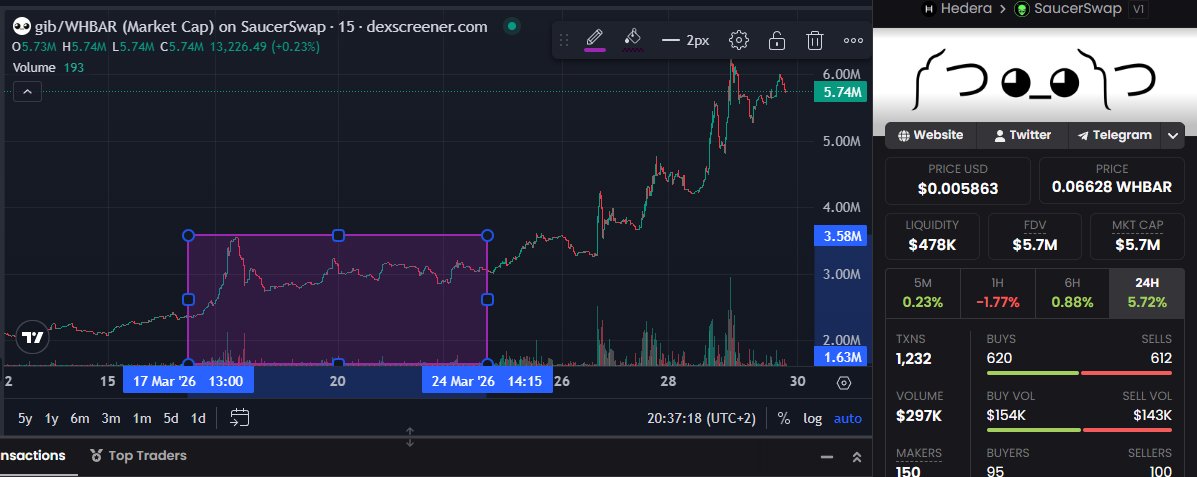Open the token Twitter link
The width and height of the screenshot is (1197, 477).
pos(1022,136)
